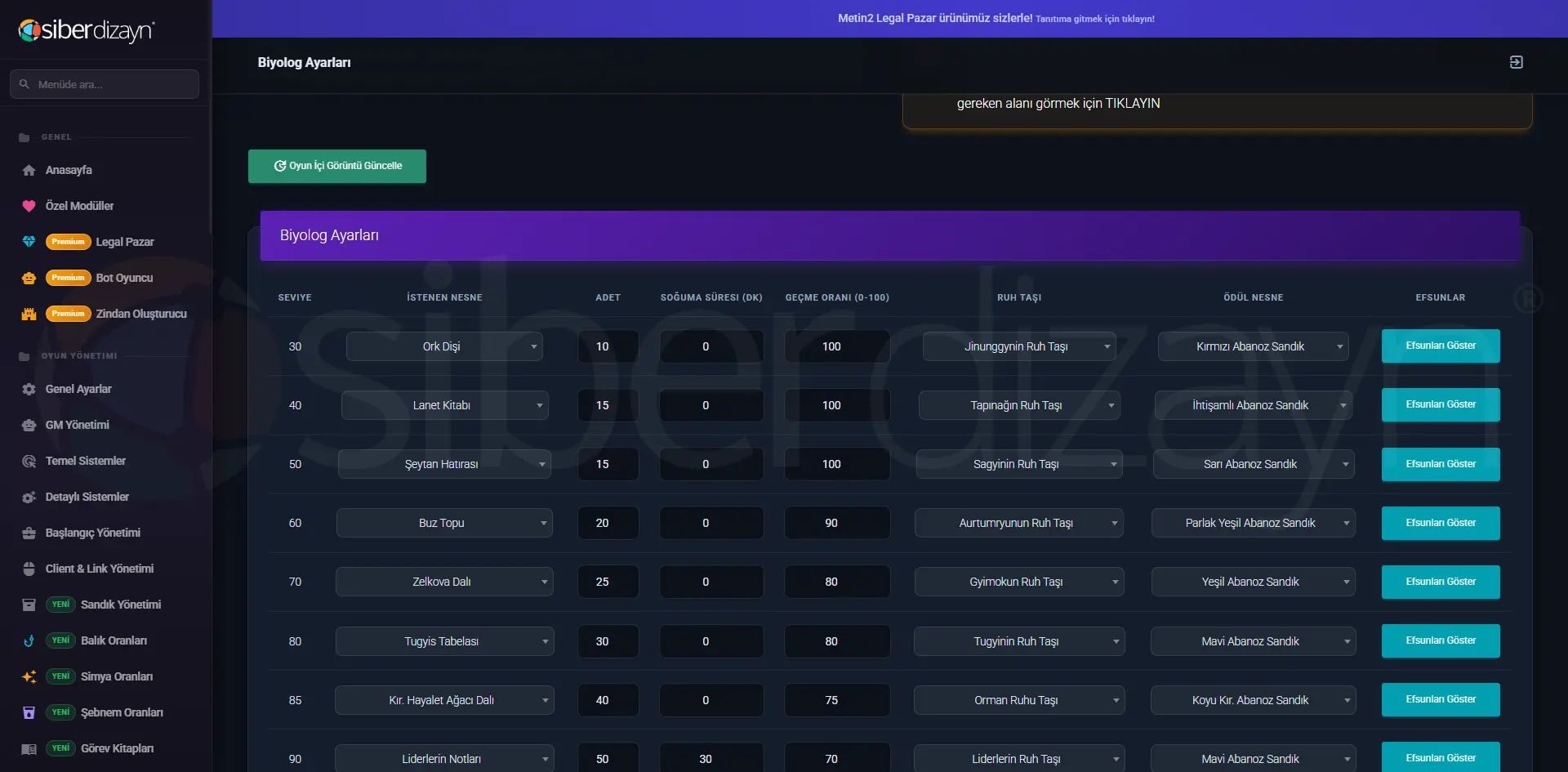This screenshot has height=772, width=1568.
Task: Open the Aurtumryunun Ruh Taşı dropdown
Action: click(x=1019, y=523)
